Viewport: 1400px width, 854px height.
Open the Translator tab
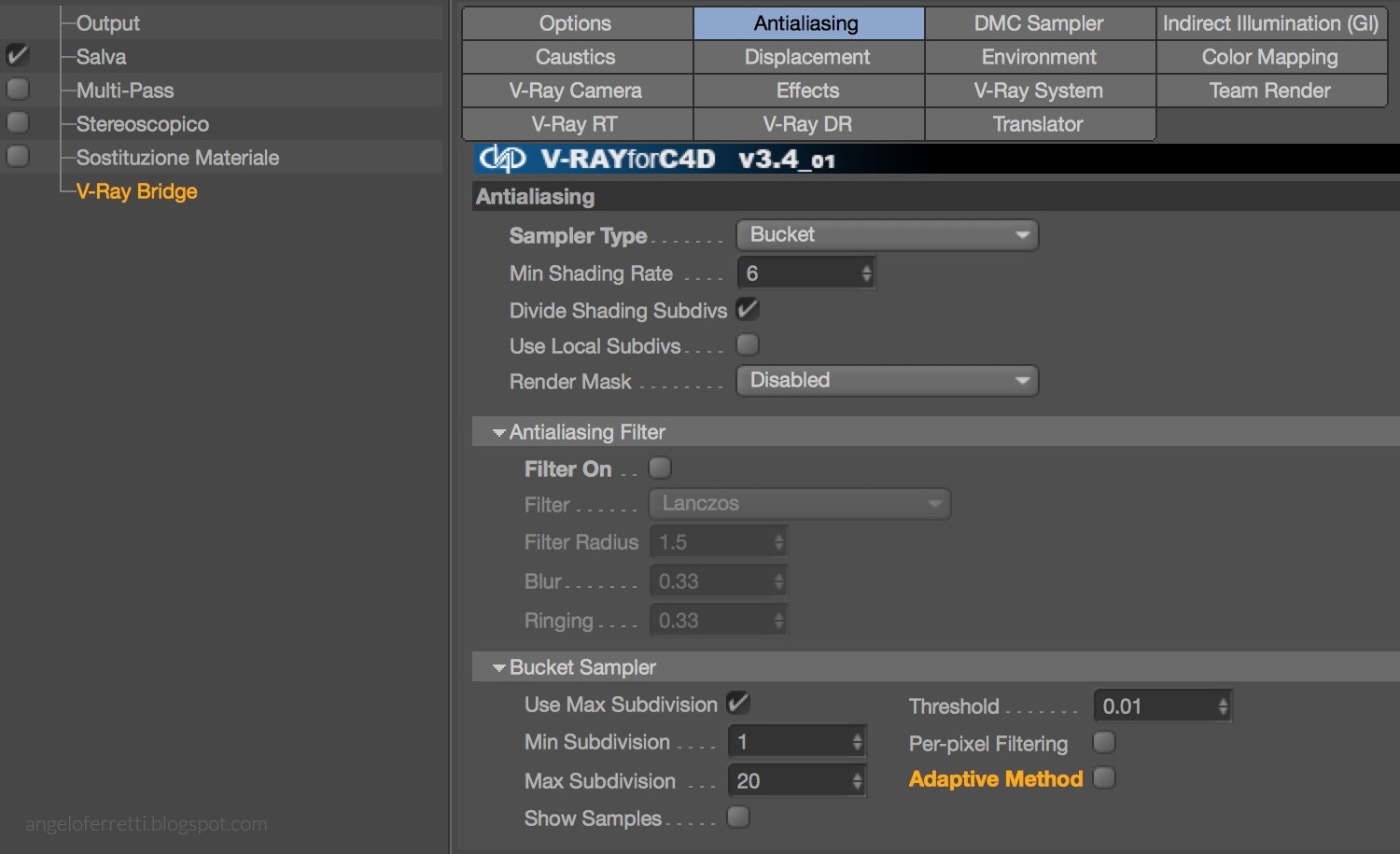[1040, 124]
